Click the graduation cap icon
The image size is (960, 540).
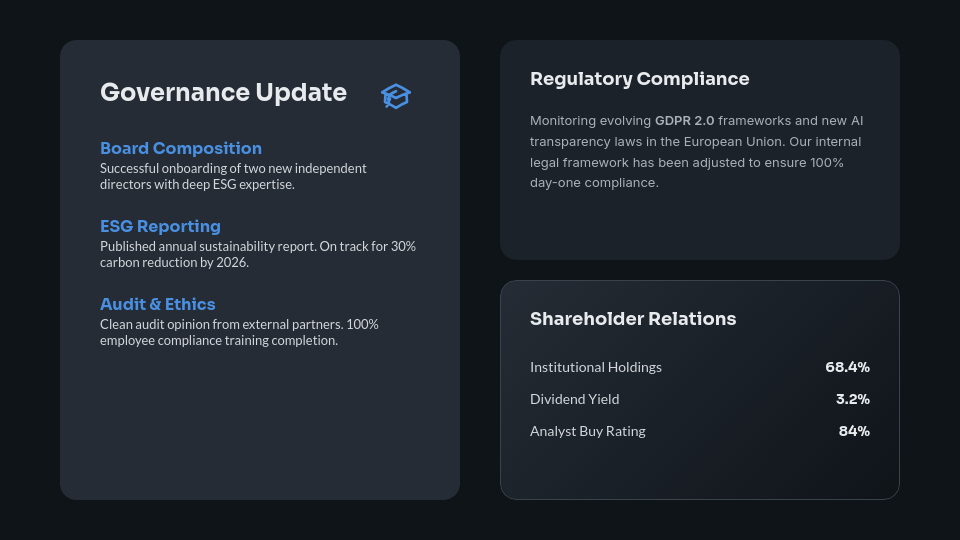click(x=396, y=96)
